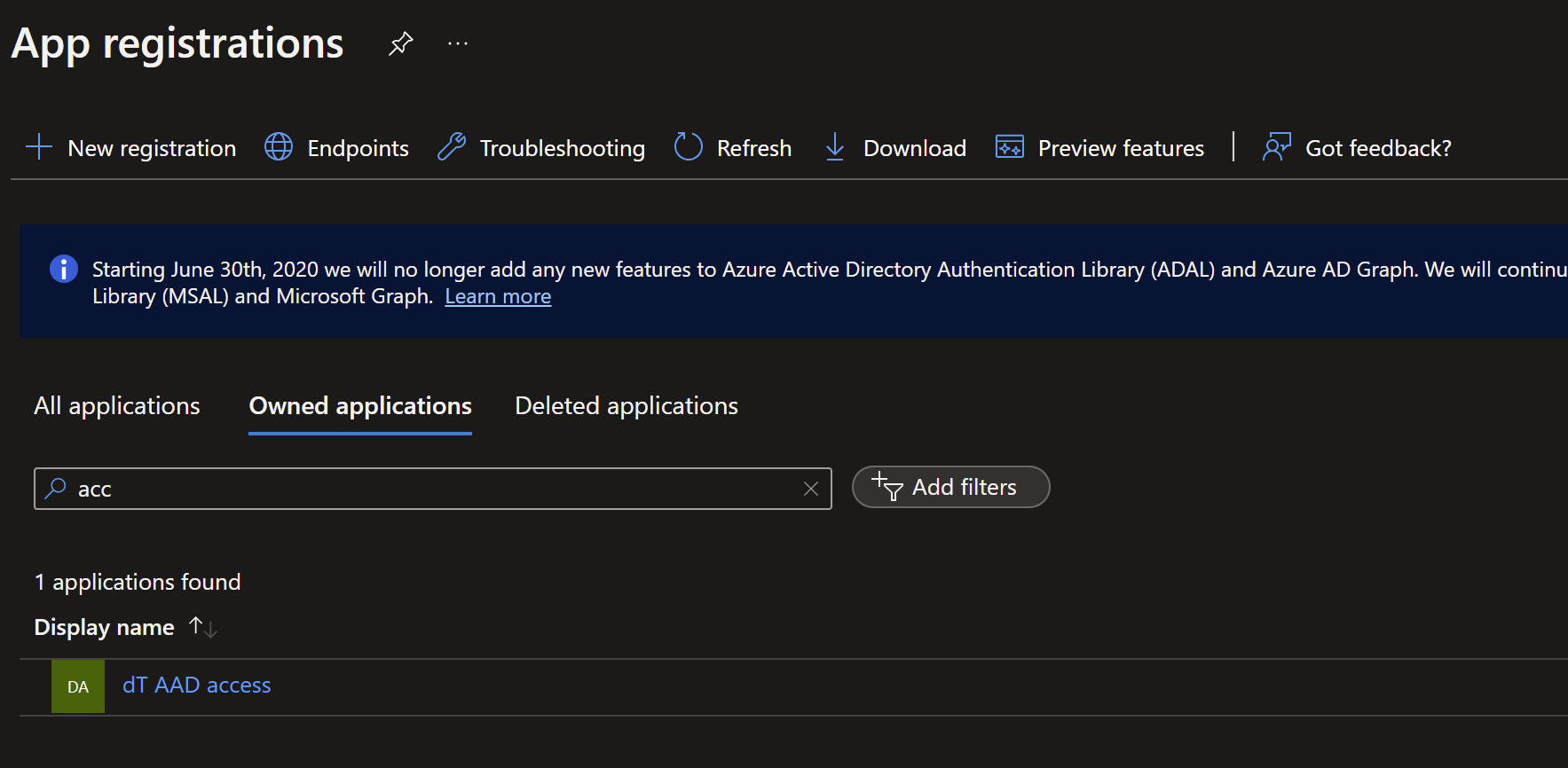Sort by Display name column arrows

click(x=203, y=628)
